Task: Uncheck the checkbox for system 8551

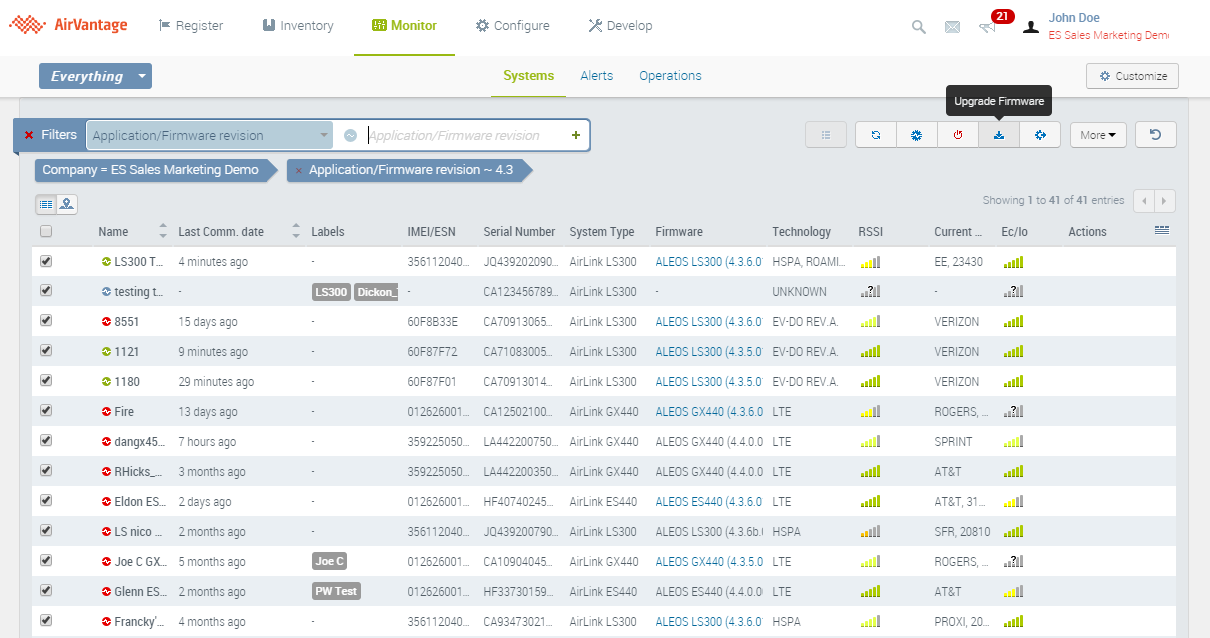Action: pyautogui.click(x=46, y=321)
